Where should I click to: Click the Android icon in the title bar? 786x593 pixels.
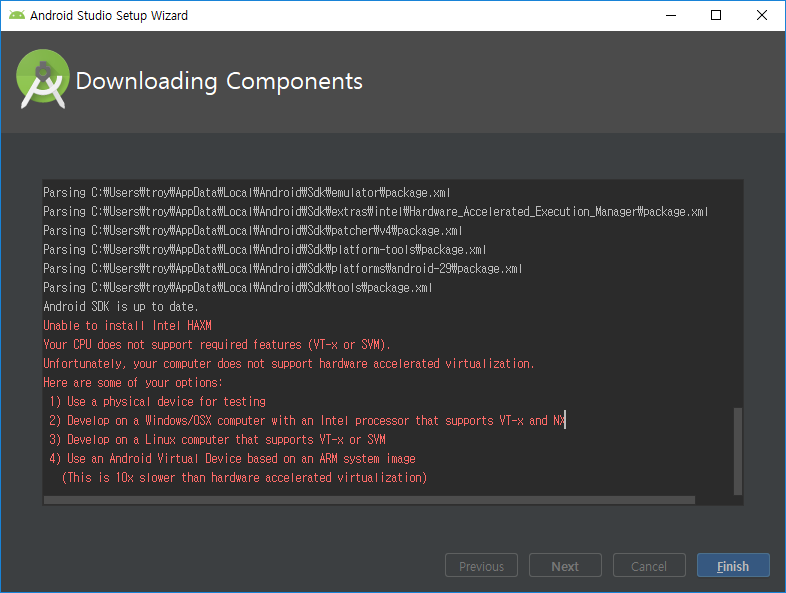point(17,16)
